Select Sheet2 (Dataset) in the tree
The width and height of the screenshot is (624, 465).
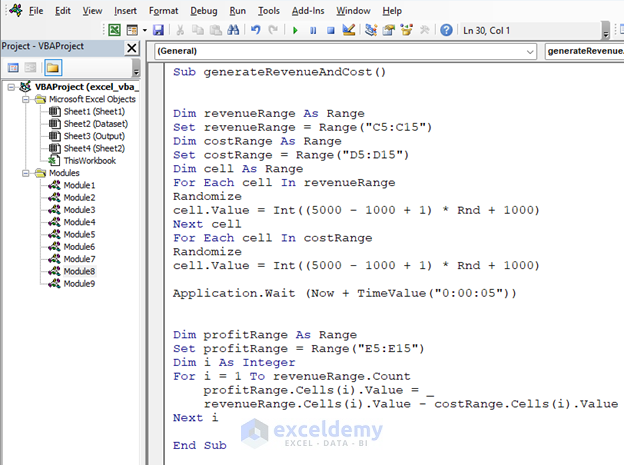click(x=96, y=124)
